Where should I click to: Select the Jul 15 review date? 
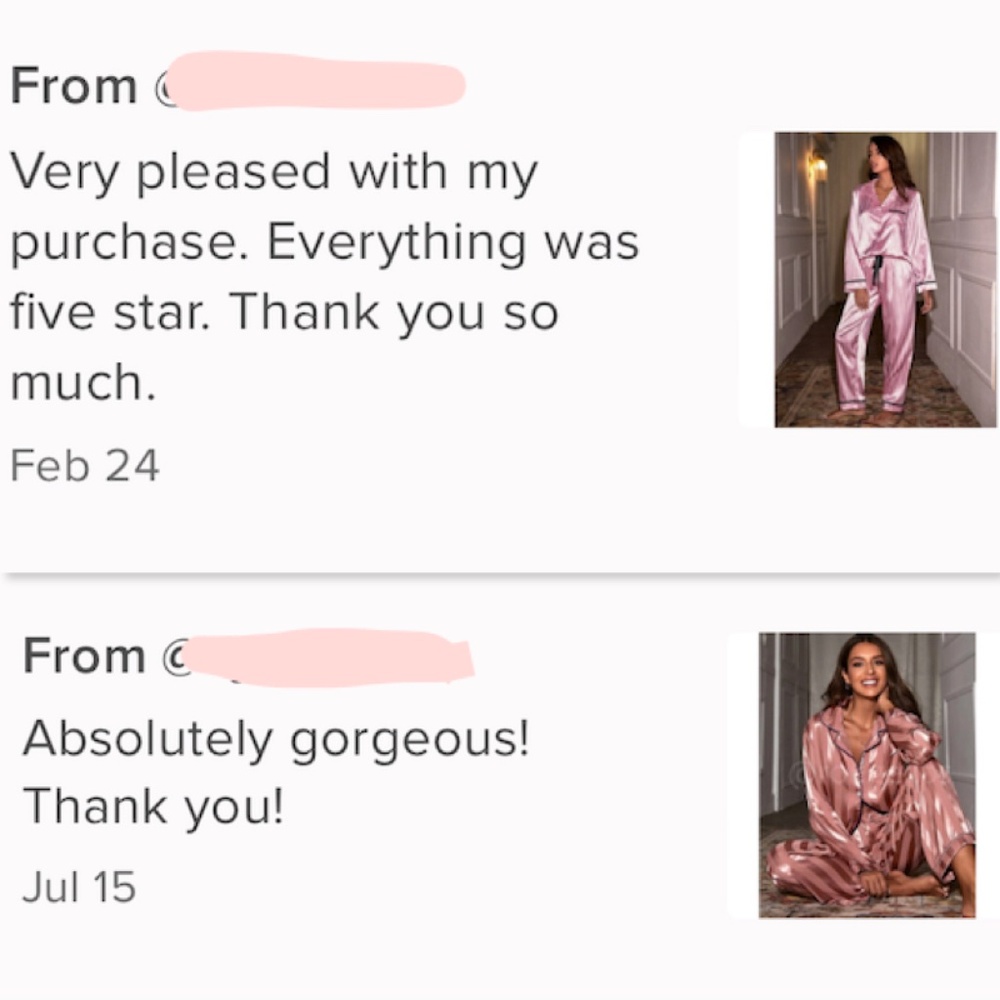(78, 884)
